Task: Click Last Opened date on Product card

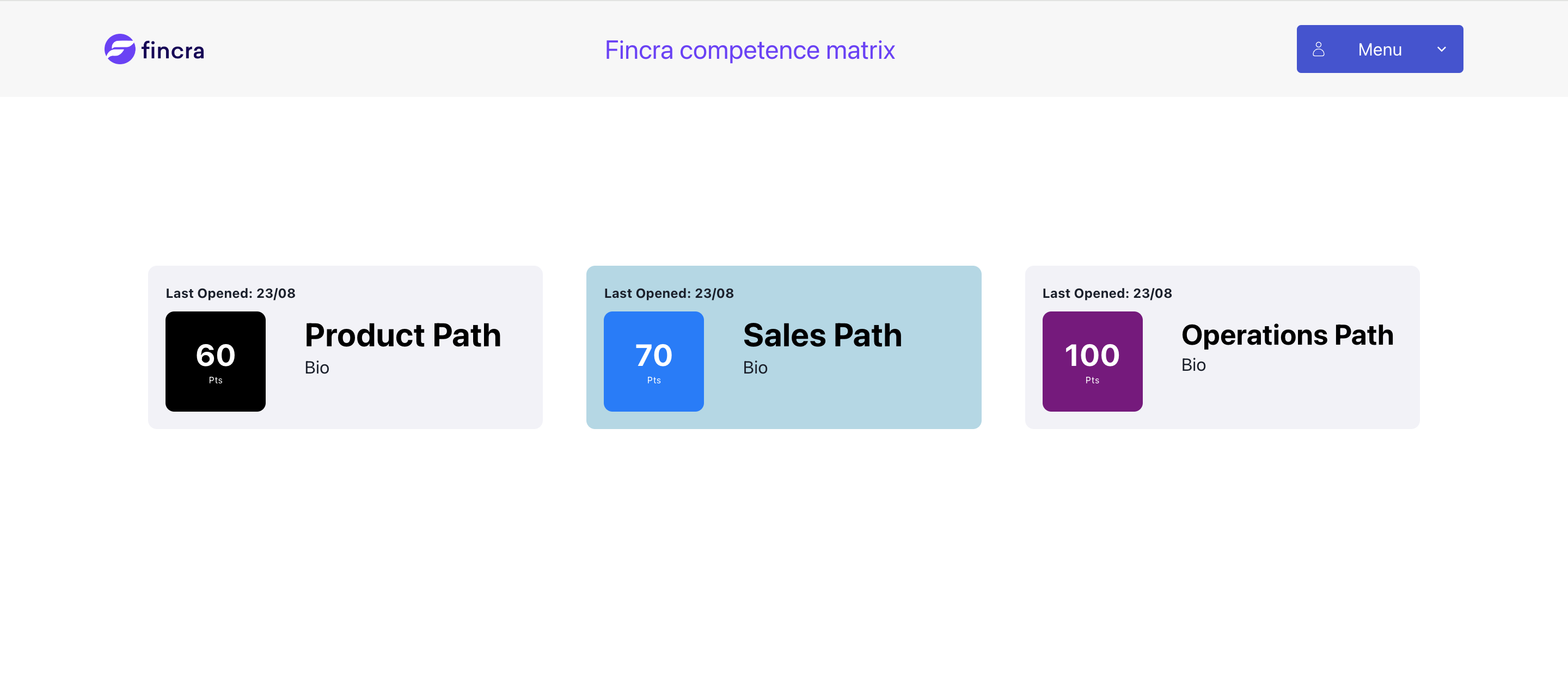Action: [230, 293]
